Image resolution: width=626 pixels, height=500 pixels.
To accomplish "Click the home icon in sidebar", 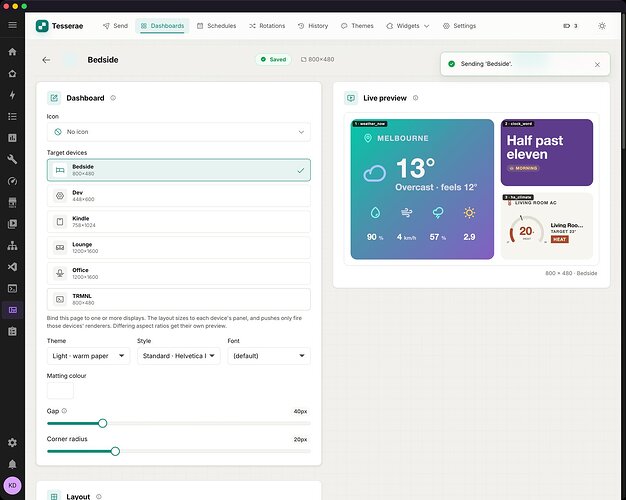I will click(12, 52).
